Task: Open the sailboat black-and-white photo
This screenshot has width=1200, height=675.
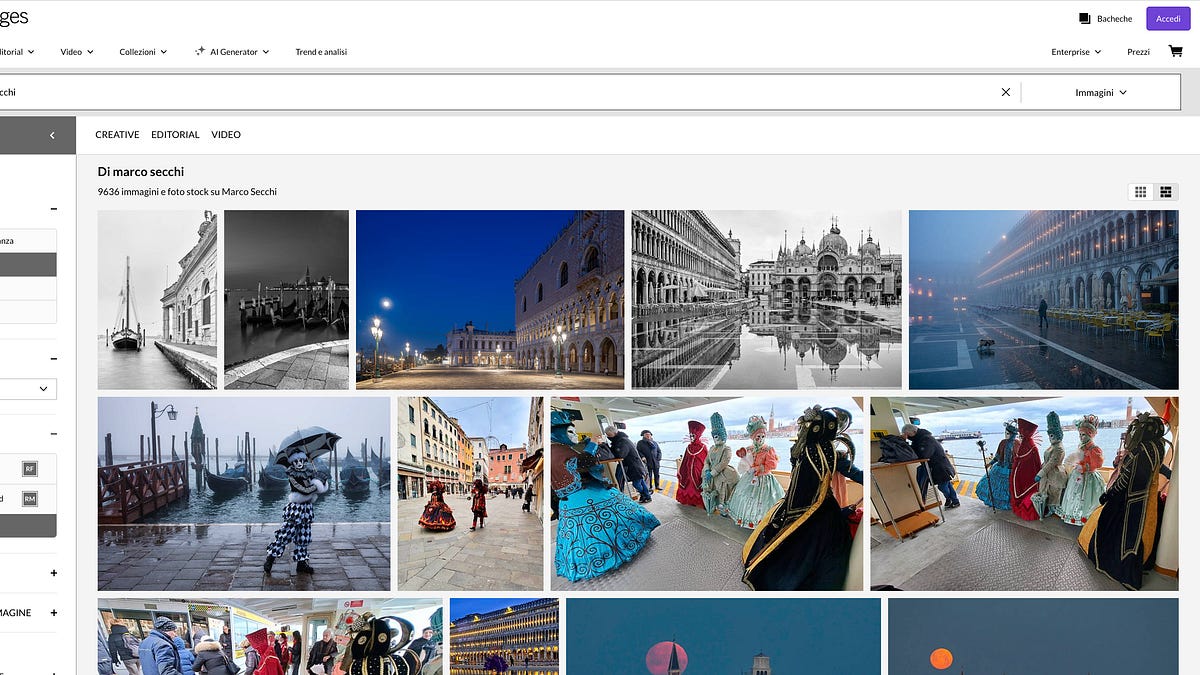Action: point(157,299)
